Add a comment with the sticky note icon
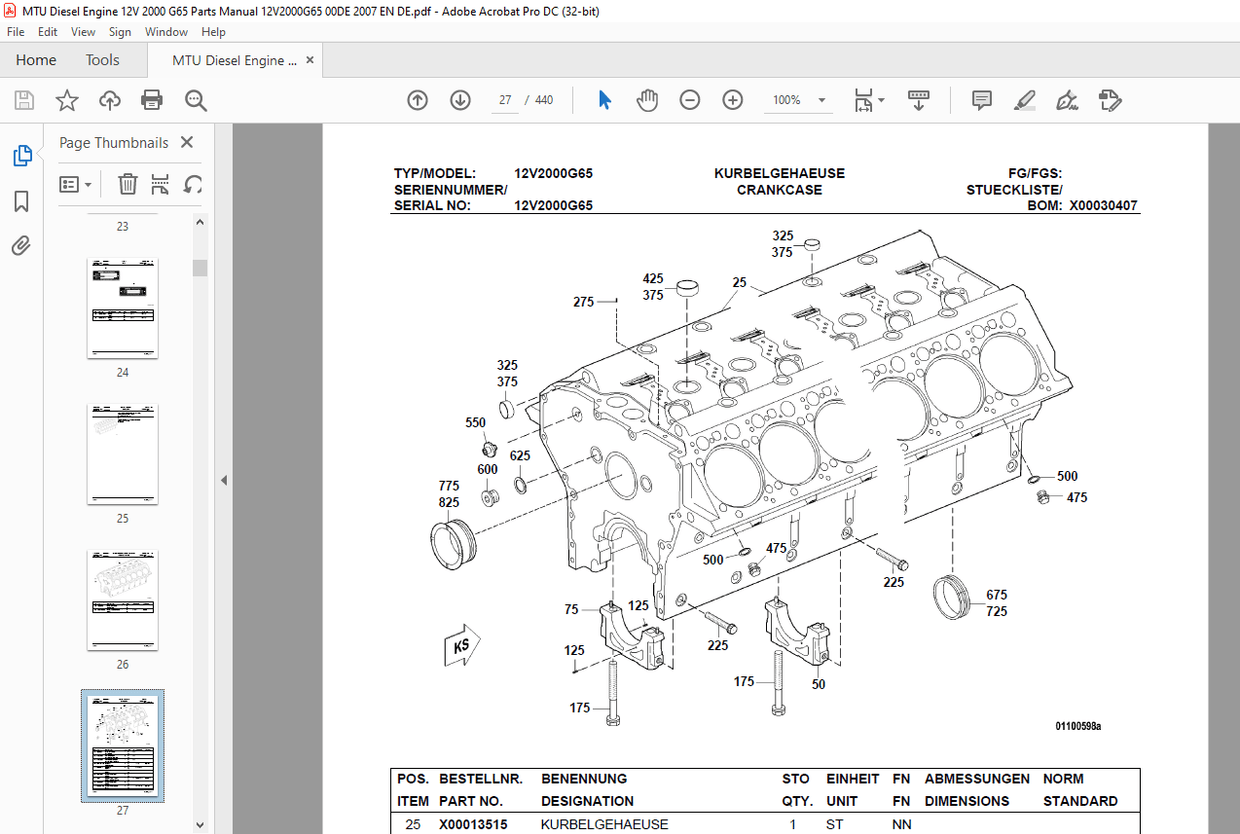 (982, 100)
